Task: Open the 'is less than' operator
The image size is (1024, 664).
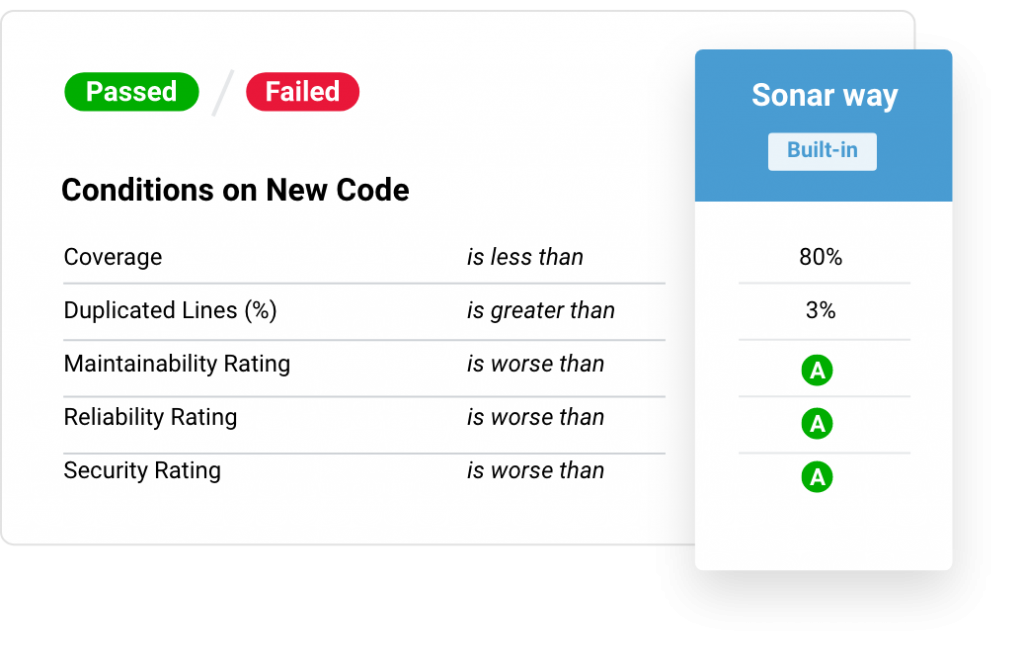Action: click(524, 257)
